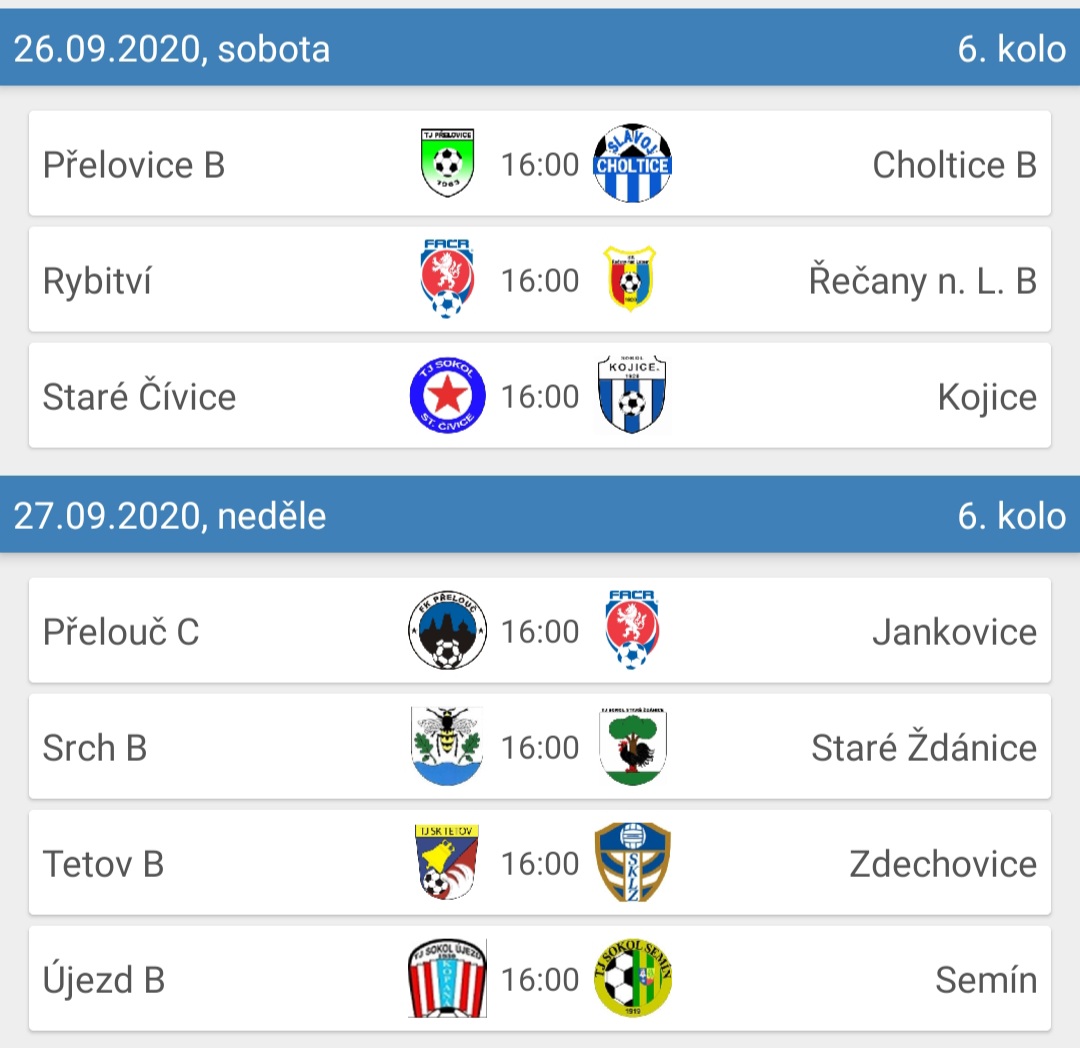Tap the Sokol Újezd striped crest
The width and height of the screenshot is (1080, 1048).
[447, 979]
